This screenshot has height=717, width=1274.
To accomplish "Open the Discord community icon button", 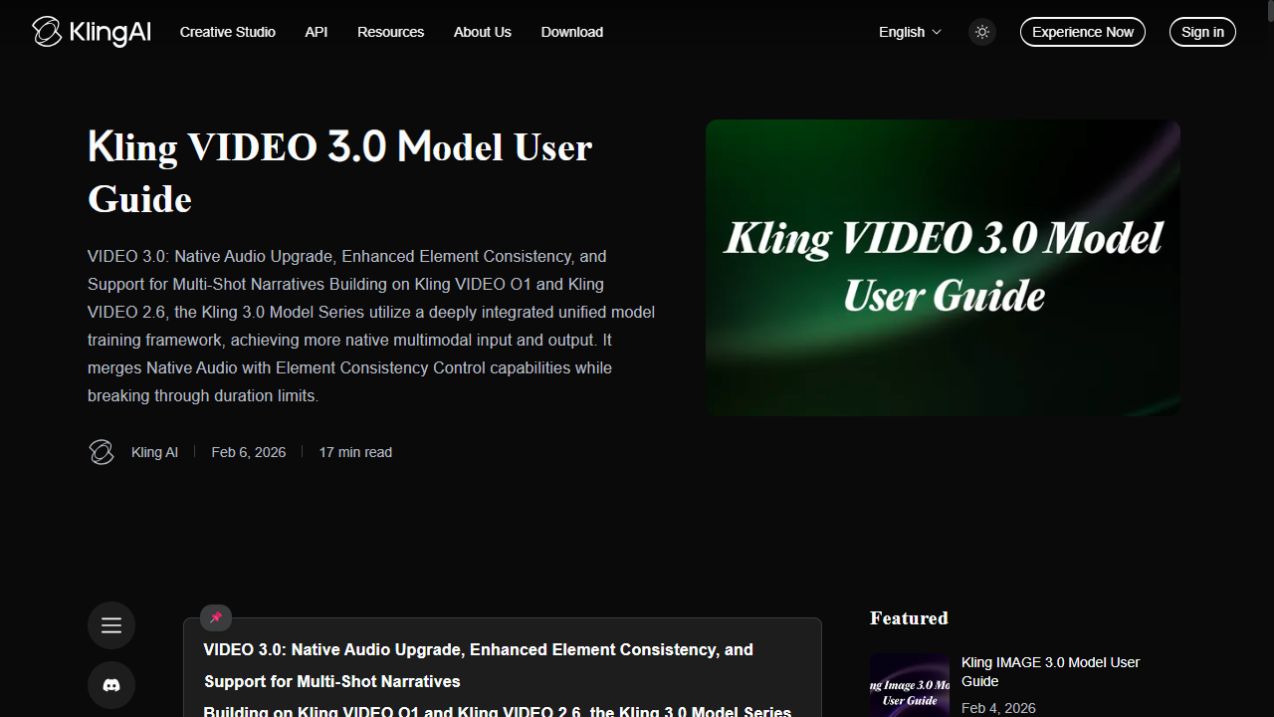I will tap(111, 685).
